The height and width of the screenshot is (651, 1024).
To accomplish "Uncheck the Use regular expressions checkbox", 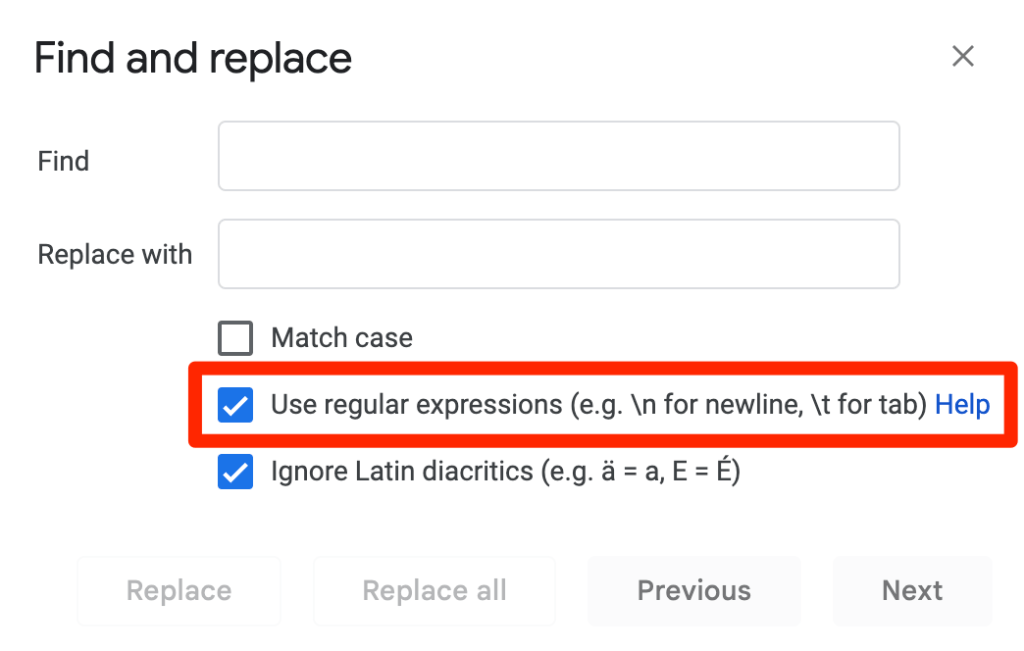I will [236, 405].
